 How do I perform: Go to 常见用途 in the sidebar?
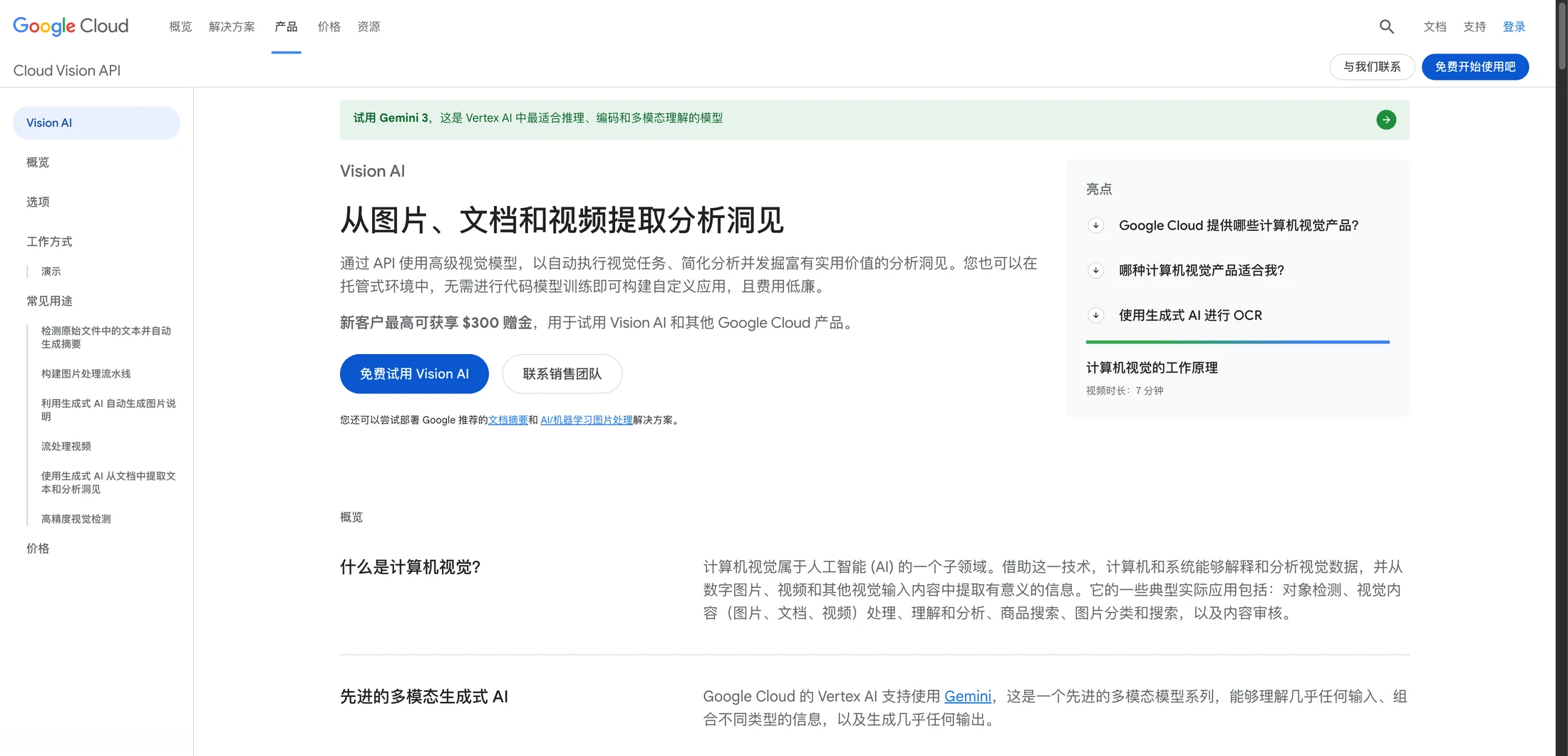(49, 301)
